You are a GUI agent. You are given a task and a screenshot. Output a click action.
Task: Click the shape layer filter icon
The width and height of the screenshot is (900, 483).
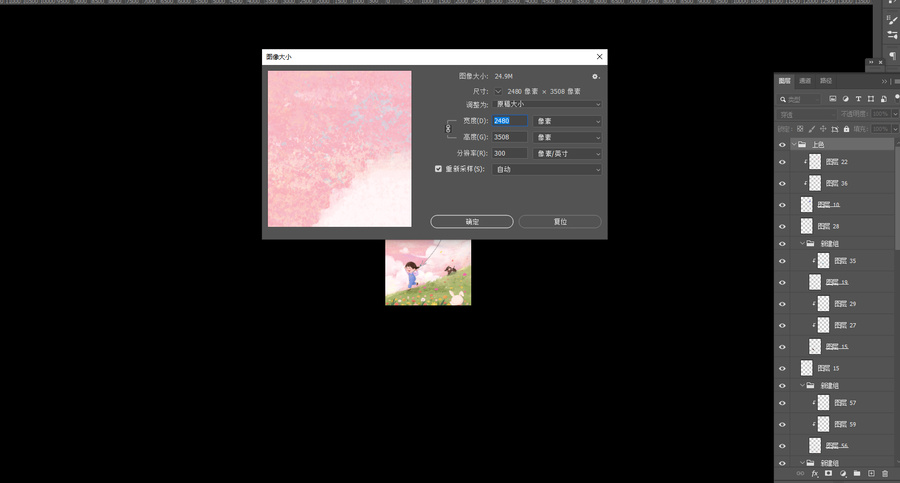pyautogui.click(x=871, y=99)
